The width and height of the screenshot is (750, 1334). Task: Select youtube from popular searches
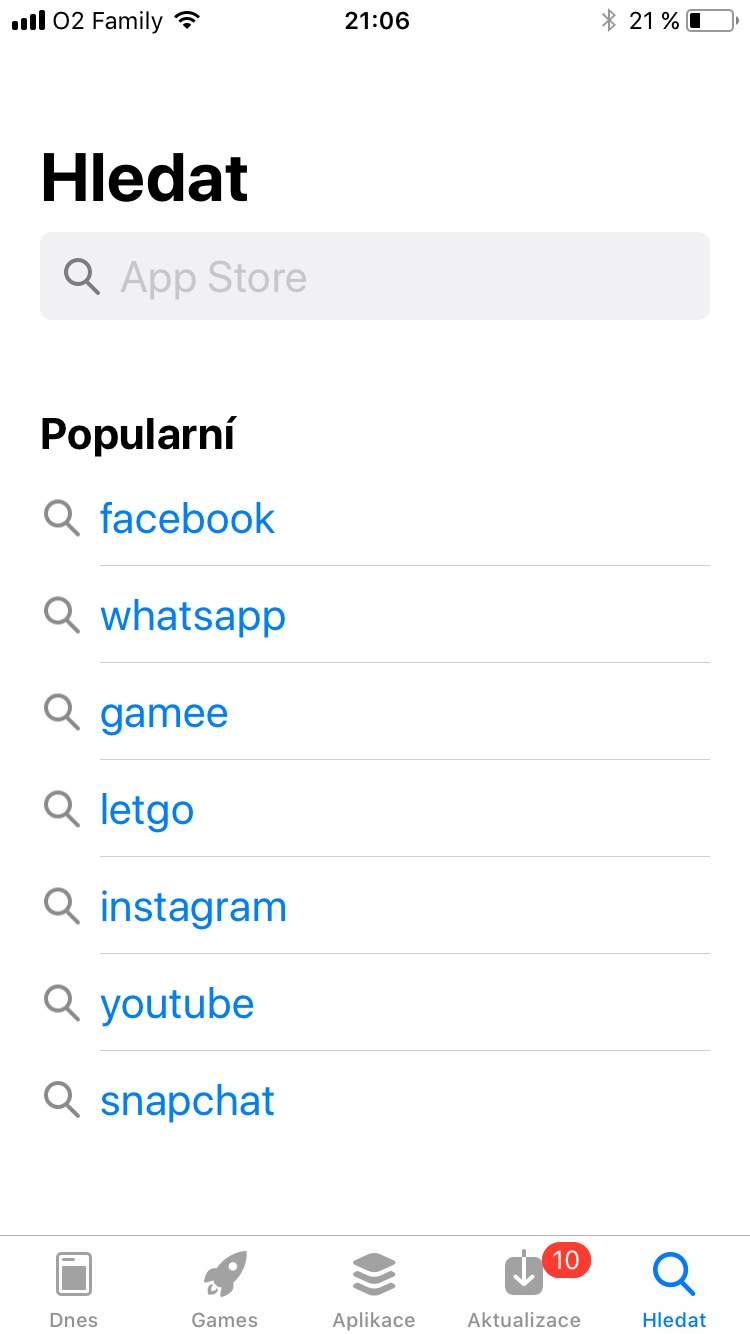(177, 1003)
